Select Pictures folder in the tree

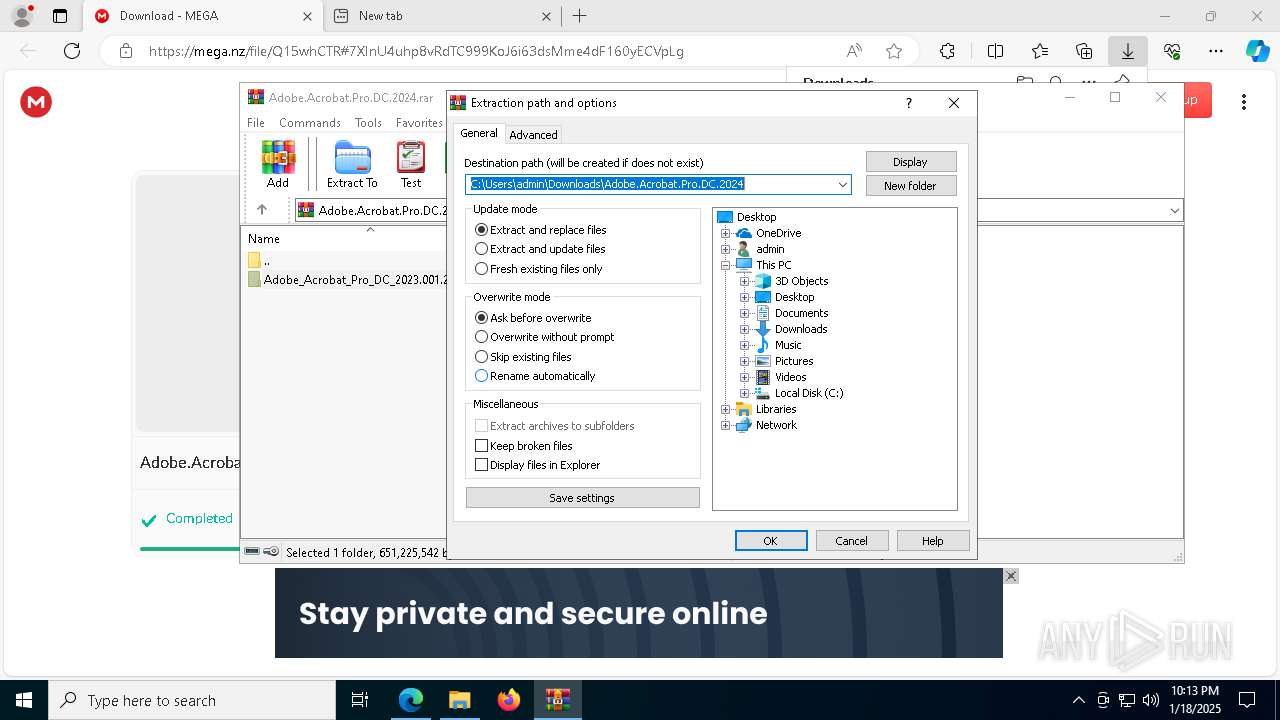(794, 361)
